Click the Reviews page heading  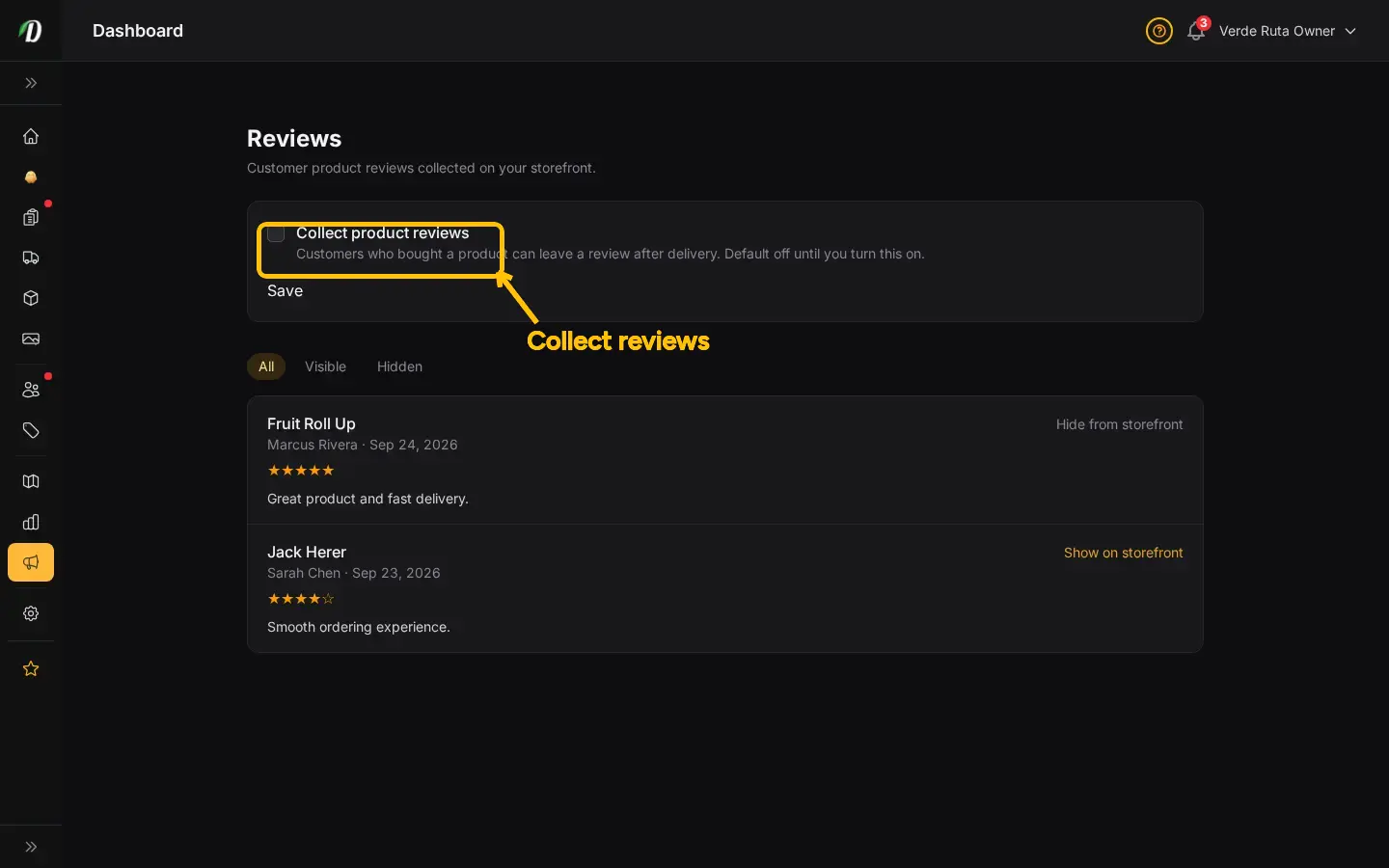click(x=294, y=139)
